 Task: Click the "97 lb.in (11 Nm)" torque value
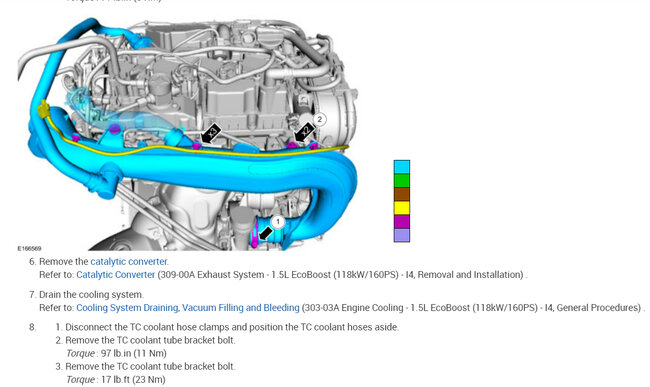134,353
